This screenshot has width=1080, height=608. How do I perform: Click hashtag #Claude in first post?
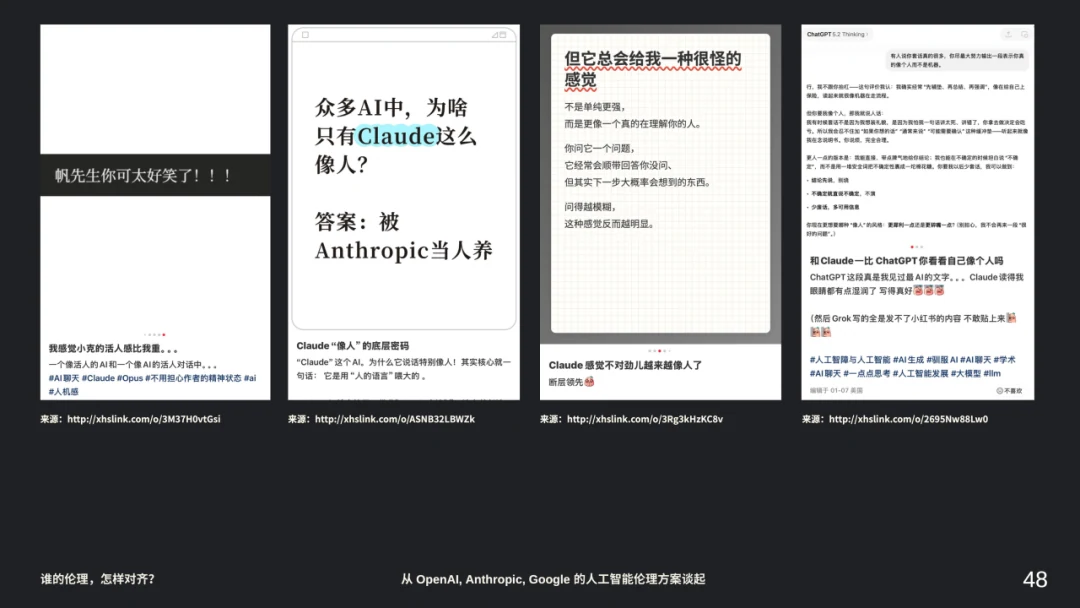[x=98, y=378]
